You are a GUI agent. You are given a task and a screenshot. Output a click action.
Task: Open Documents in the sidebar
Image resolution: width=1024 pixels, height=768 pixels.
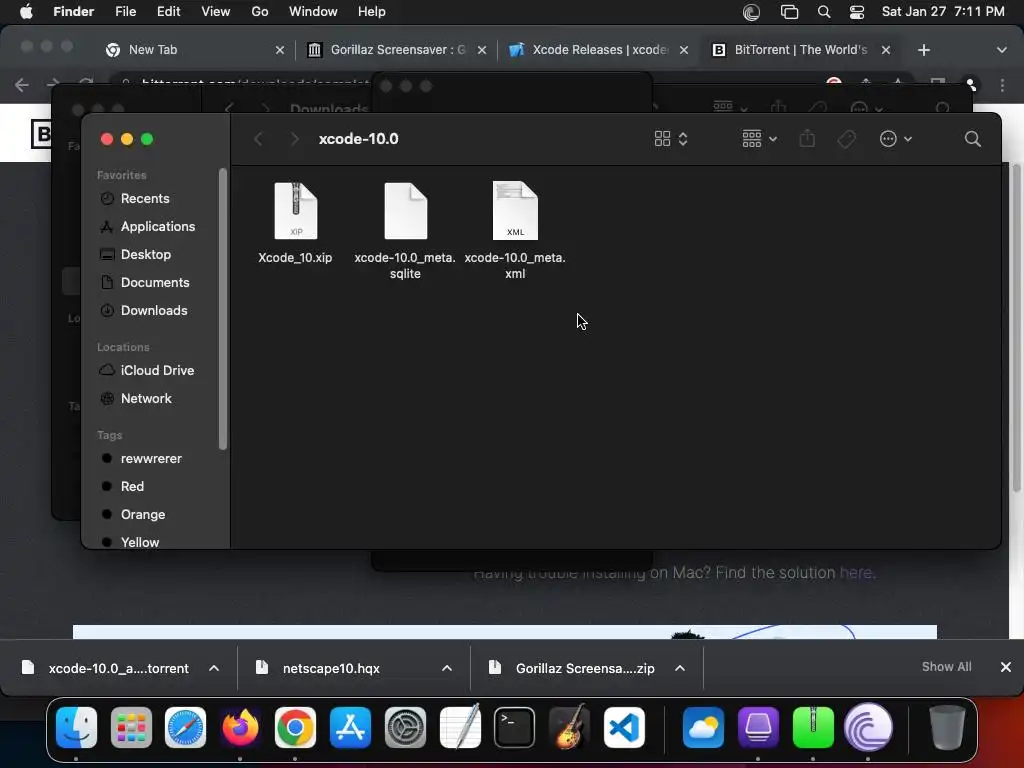click(x=155, y=283)
